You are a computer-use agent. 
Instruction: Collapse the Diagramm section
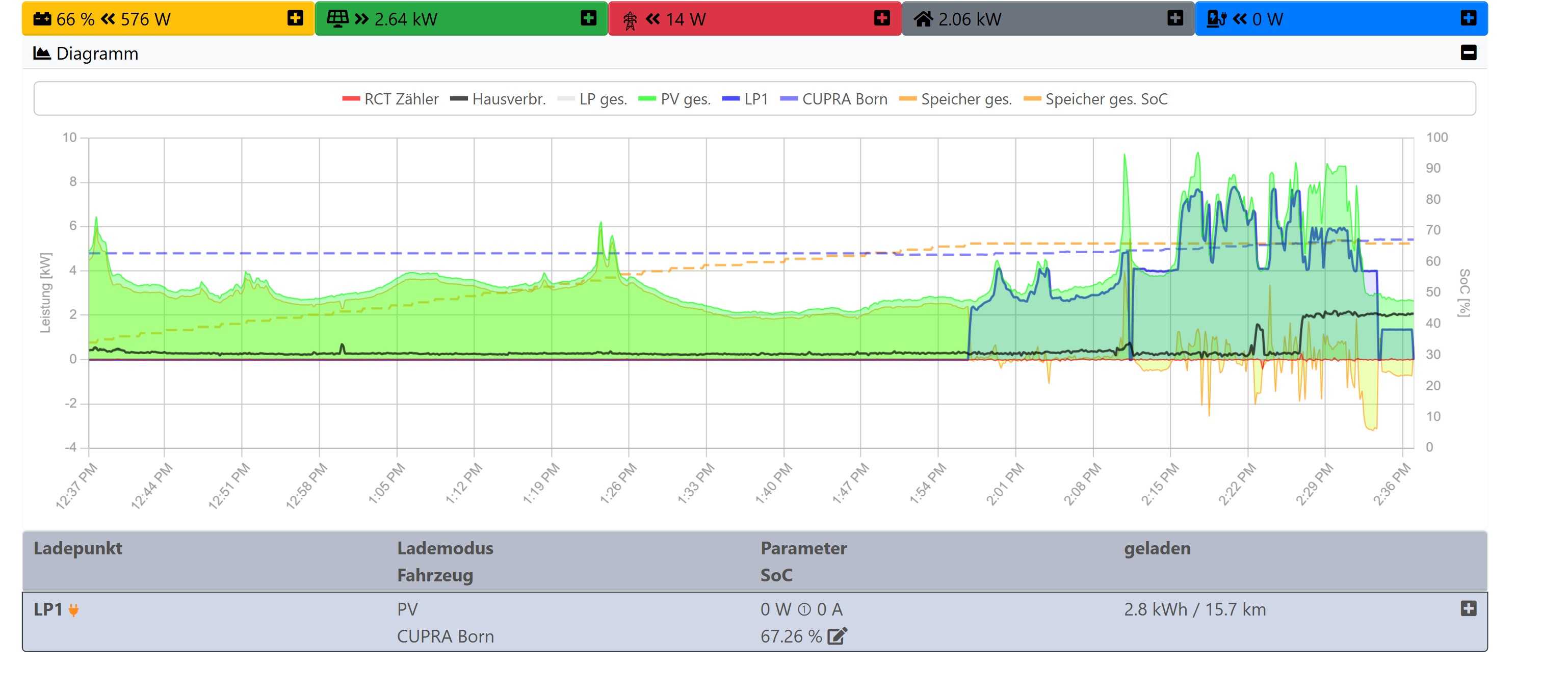[1468, 53]
